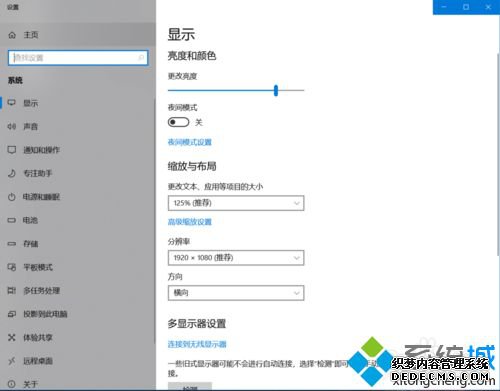Viewport: 500px width, 391px height.
Task: Click the tablet mode icon
Action: coord(12,267)
